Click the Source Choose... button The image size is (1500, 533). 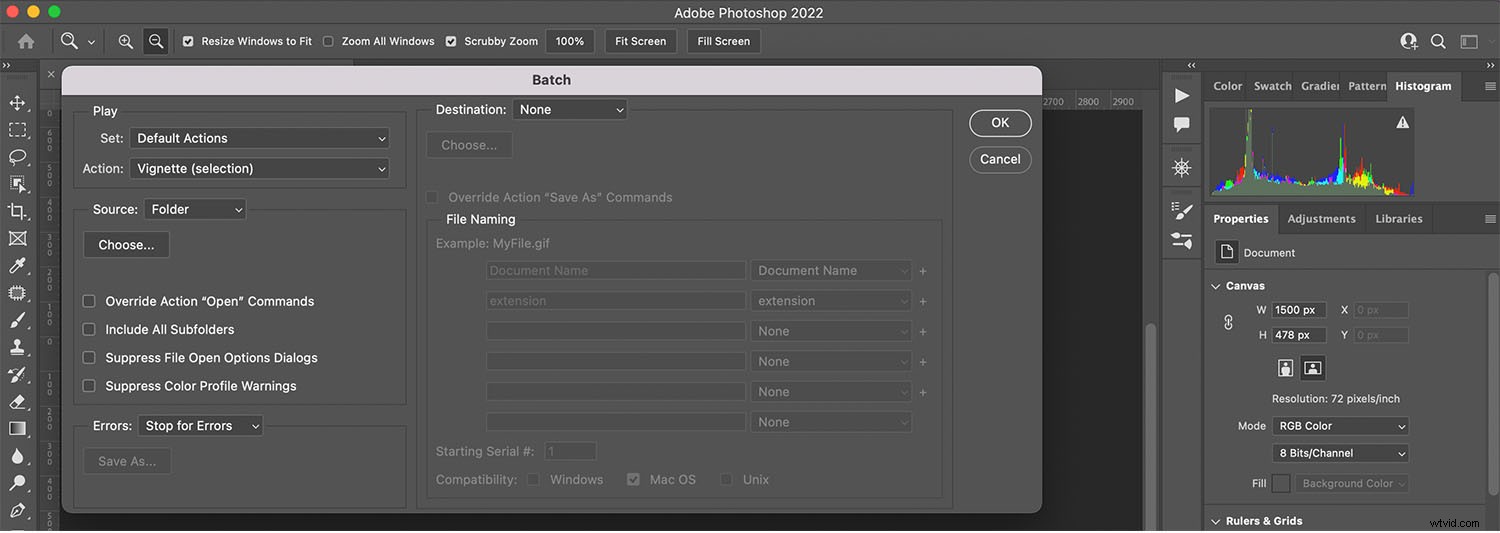[126, 245]
